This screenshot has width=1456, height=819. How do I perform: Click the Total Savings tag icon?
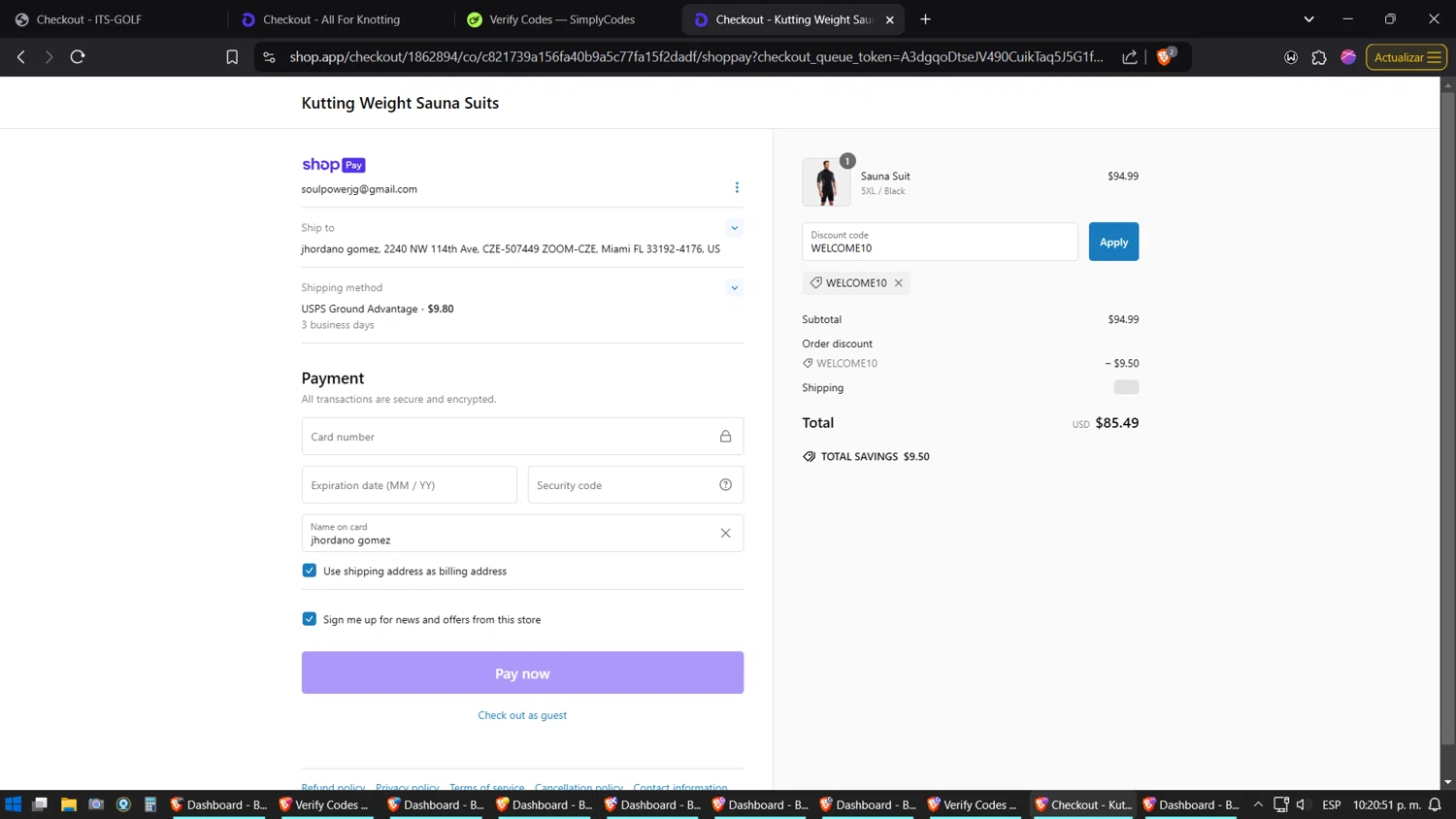[810, 456]
